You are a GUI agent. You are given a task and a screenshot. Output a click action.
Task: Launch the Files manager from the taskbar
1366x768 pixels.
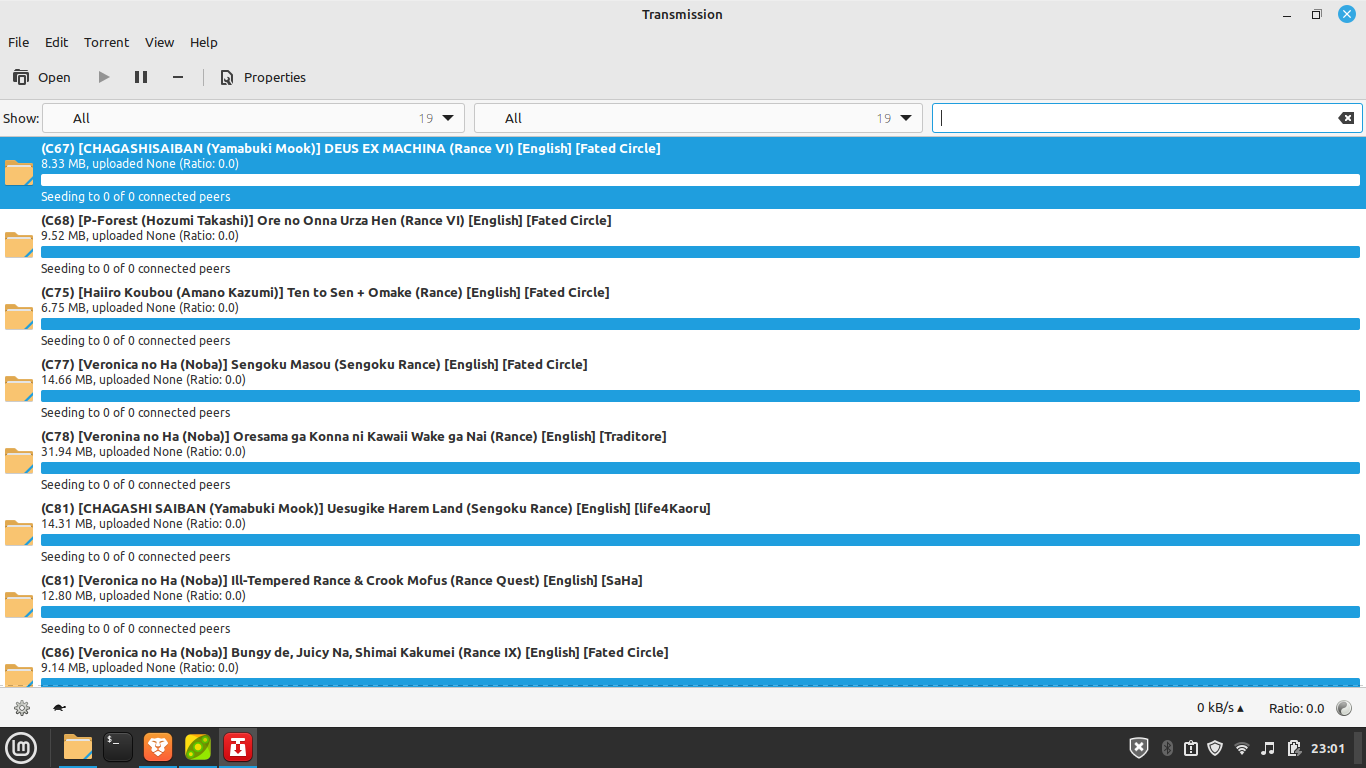pos(78,747)
